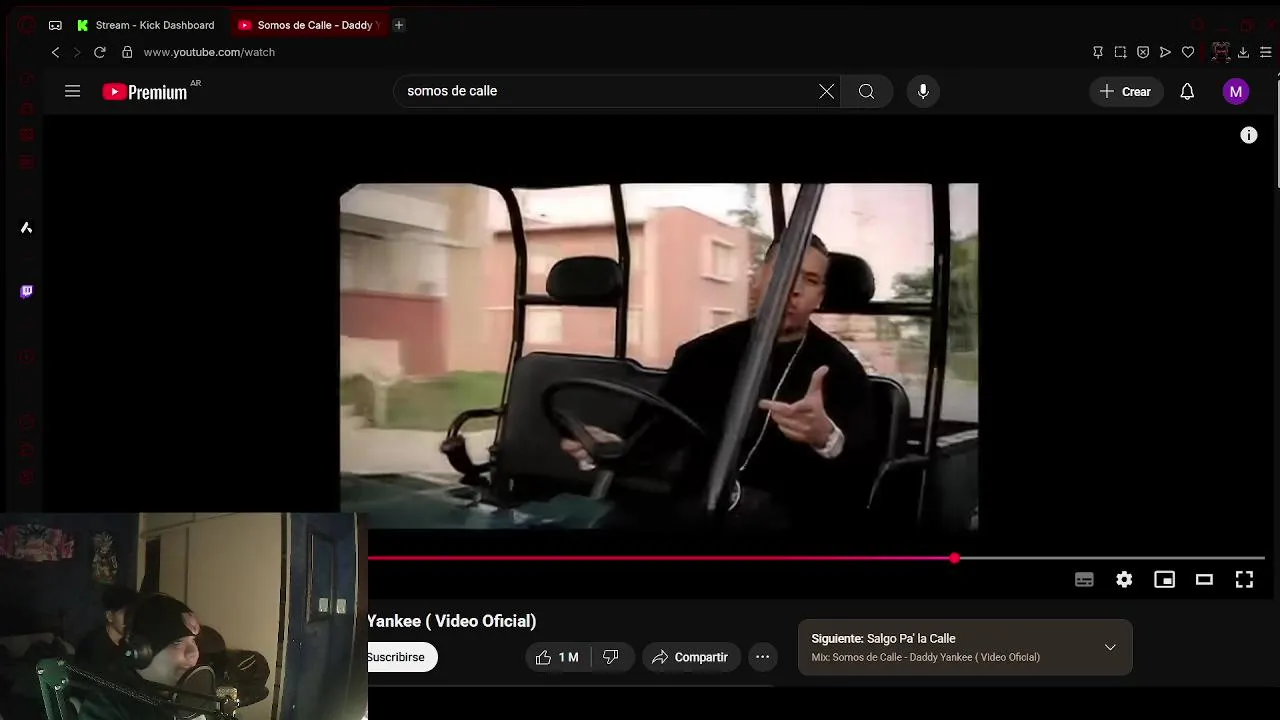1280x720 pixels.
Task: Expand the Siguiente mix playlist panel
Action: (1110, 647)
